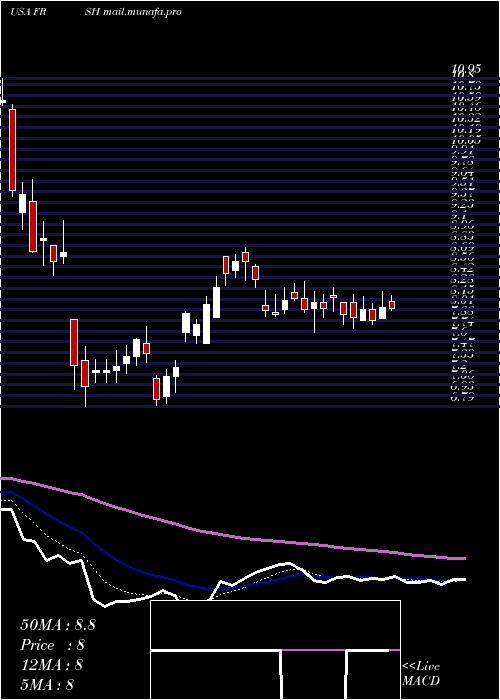Image resolution: width=500 pixels, height=700 pixels.
Task: Select the '5MA : 8' value text
Action: (47, 684)
